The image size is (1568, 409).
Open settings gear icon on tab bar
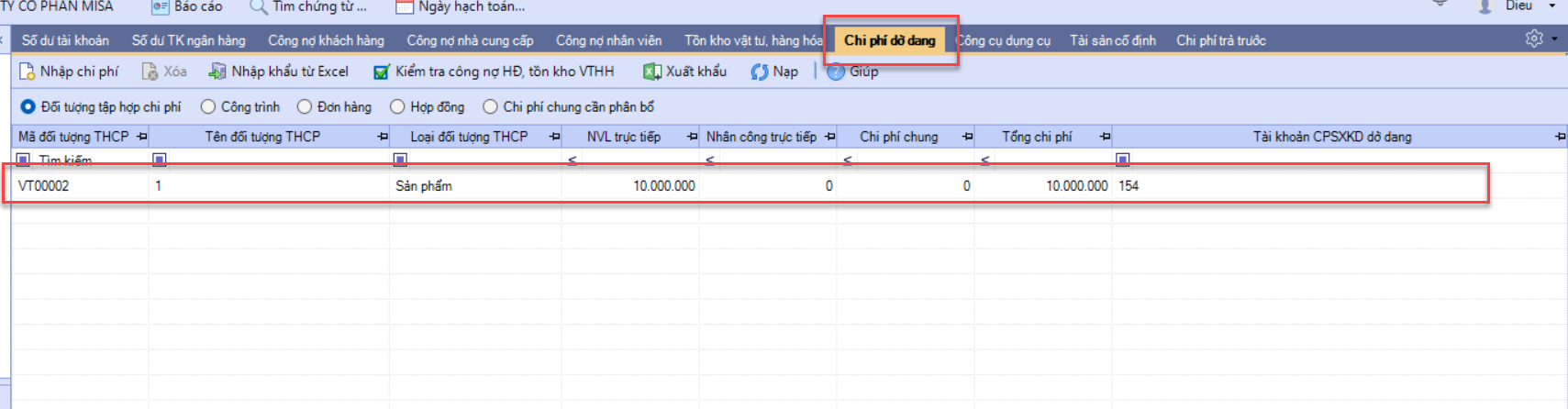tap(1534, 39)
